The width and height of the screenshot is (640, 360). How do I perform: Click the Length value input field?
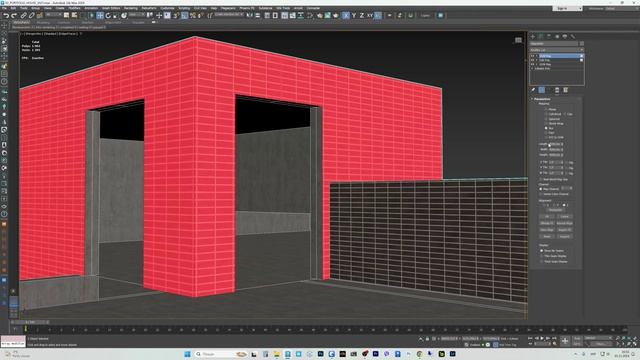click(555, 144)
